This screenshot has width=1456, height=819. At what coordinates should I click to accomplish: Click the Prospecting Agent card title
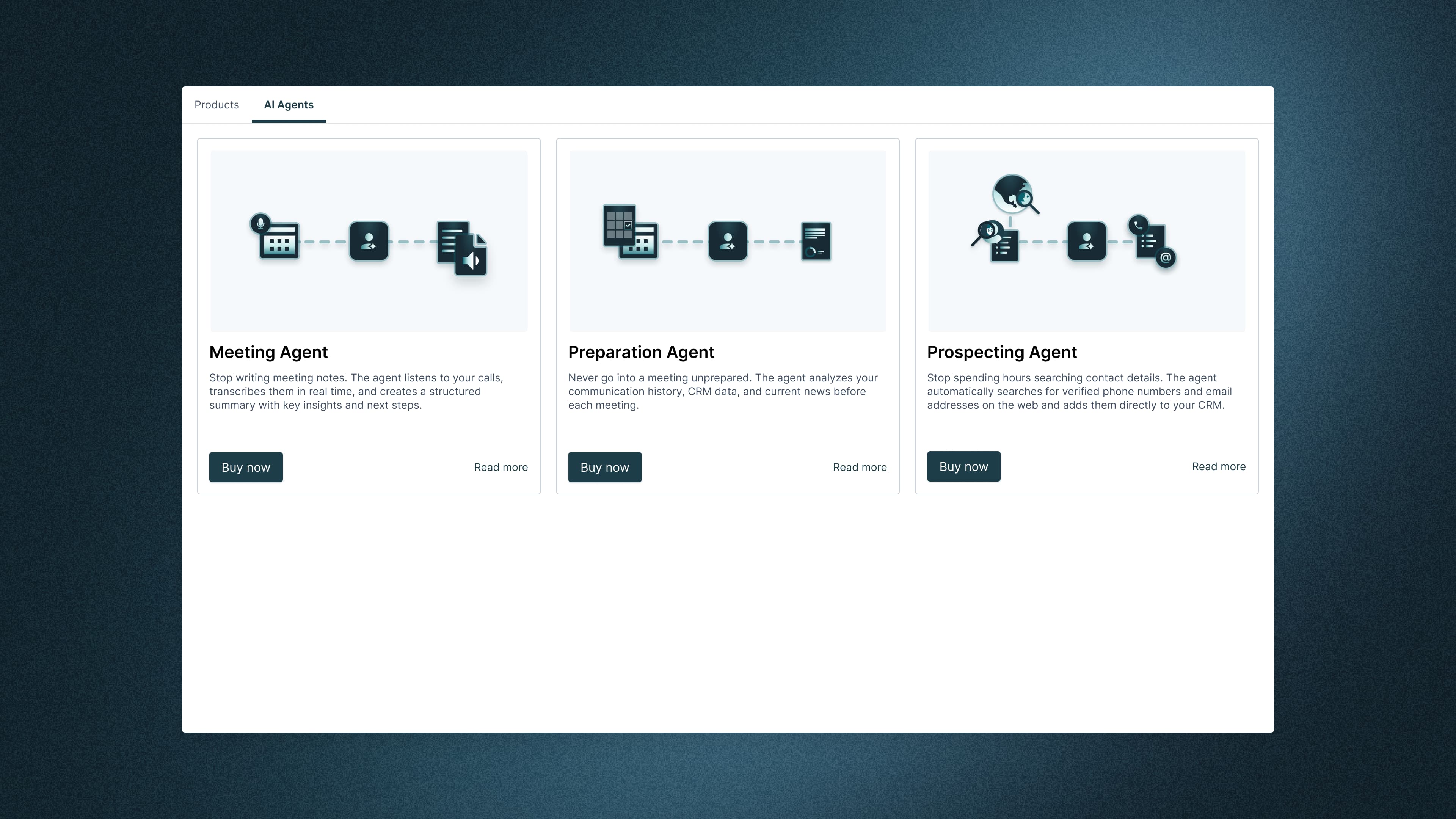click(1001, 352)
